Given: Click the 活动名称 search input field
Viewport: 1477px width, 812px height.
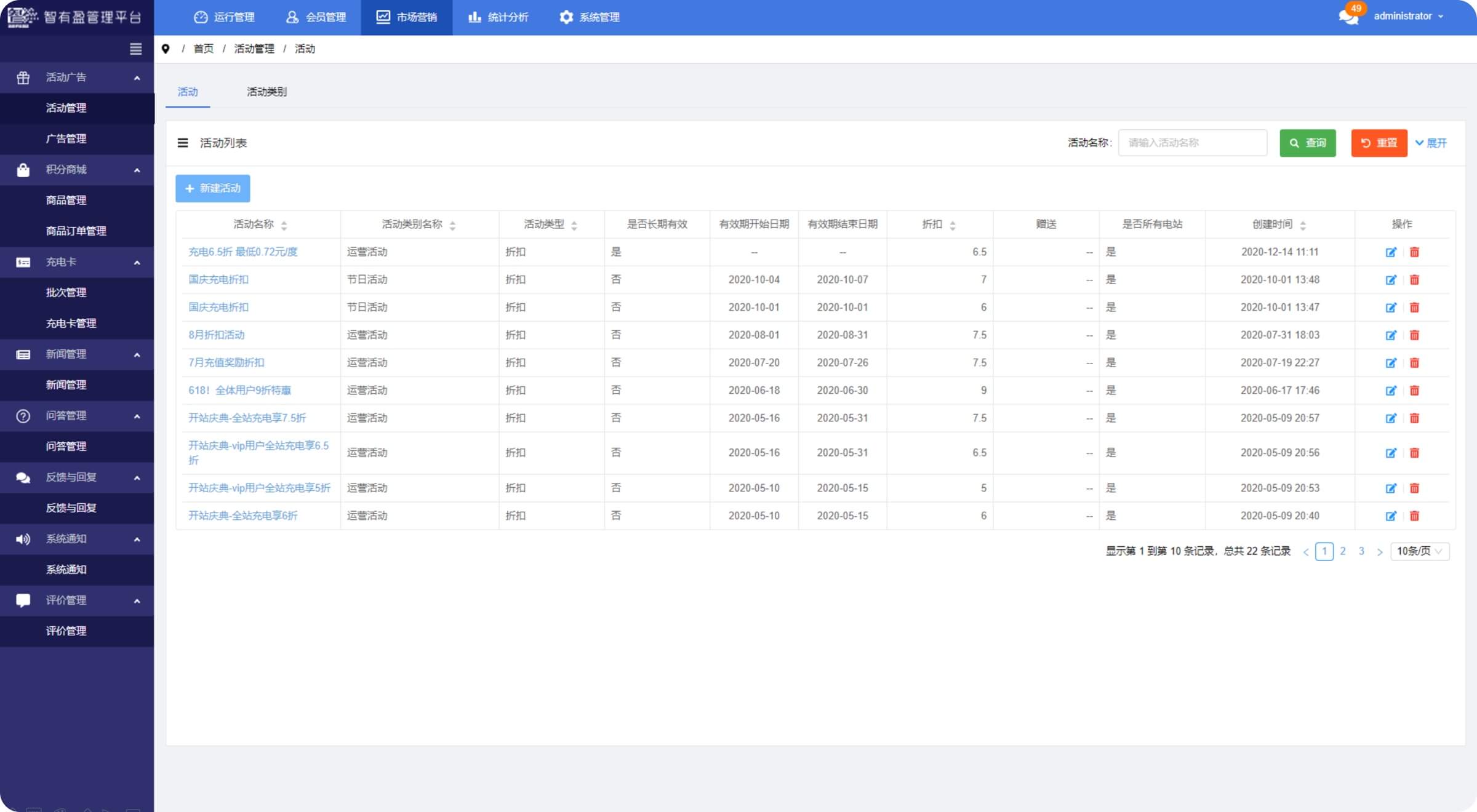Looking at the screenshot, I should (x=1192, y=143).
